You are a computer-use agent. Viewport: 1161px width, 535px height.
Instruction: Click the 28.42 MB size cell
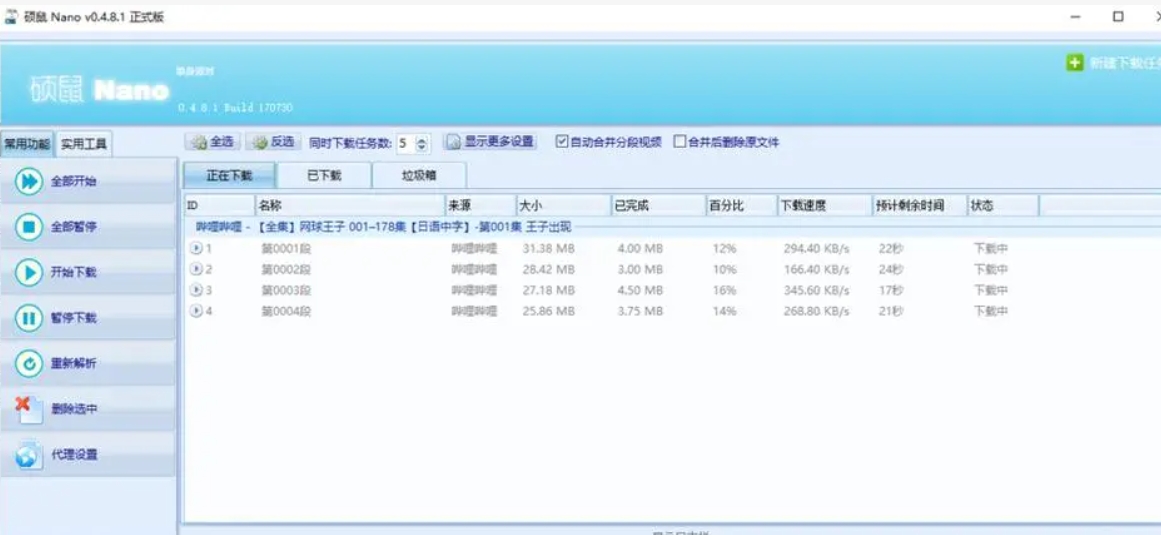(x=549, y=269)
